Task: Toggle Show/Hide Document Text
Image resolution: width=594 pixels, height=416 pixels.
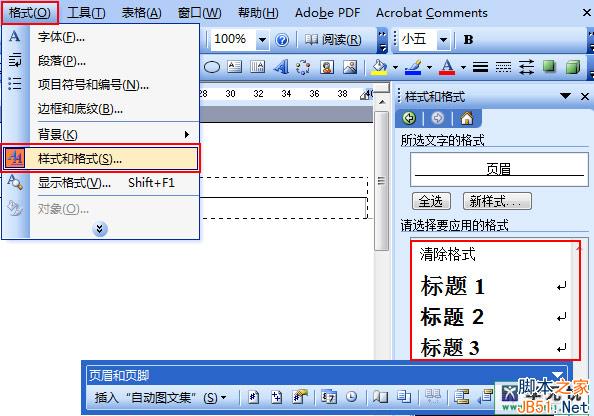Action: (403, 397)
